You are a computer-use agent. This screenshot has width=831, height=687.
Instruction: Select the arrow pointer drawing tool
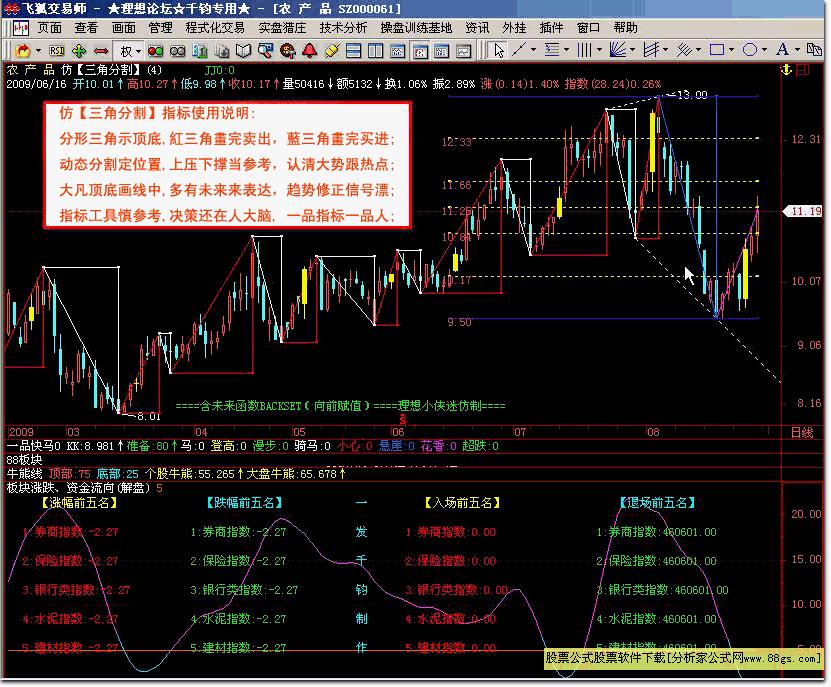pos(499,52)
